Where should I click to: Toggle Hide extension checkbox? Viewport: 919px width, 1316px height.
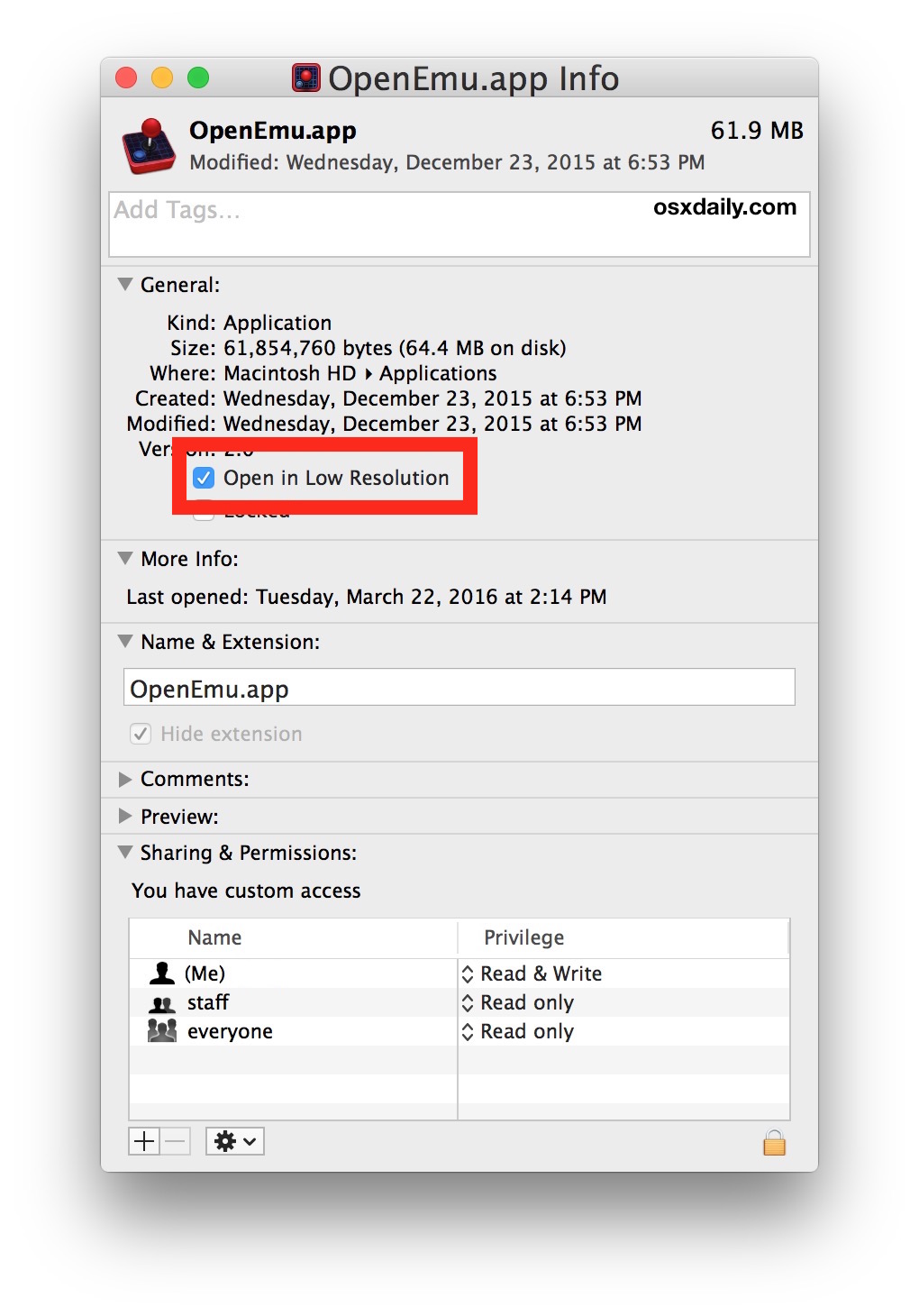click(141, 734)
